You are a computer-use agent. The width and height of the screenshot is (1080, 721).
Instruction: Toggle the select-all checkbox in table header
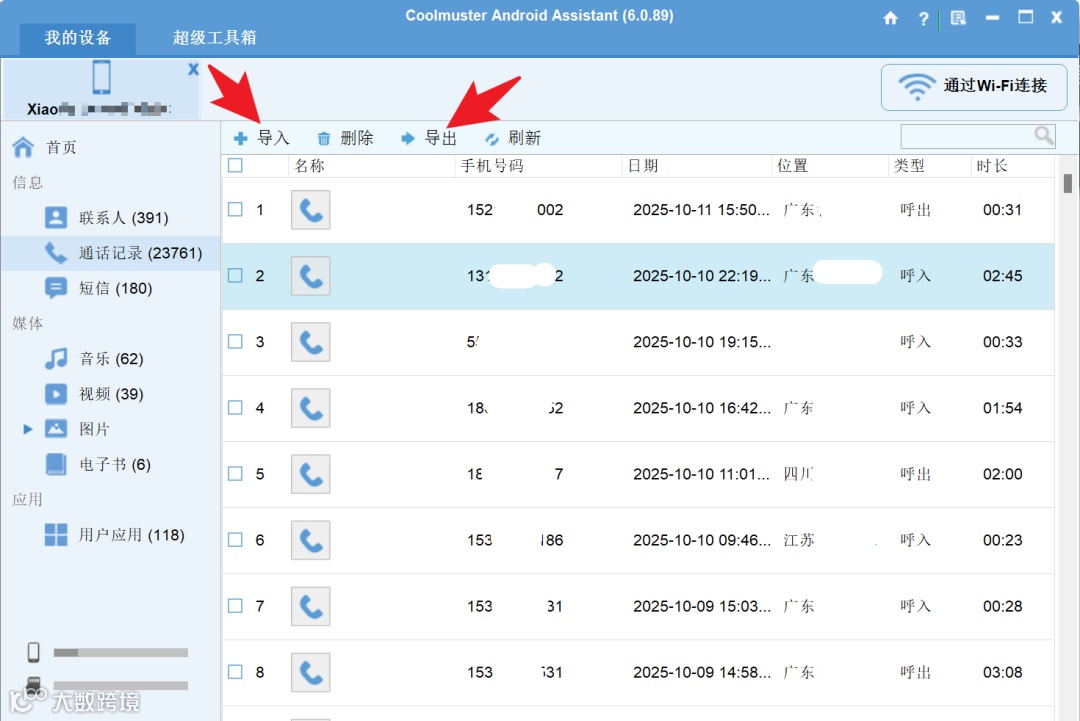[x=236, y=165]
